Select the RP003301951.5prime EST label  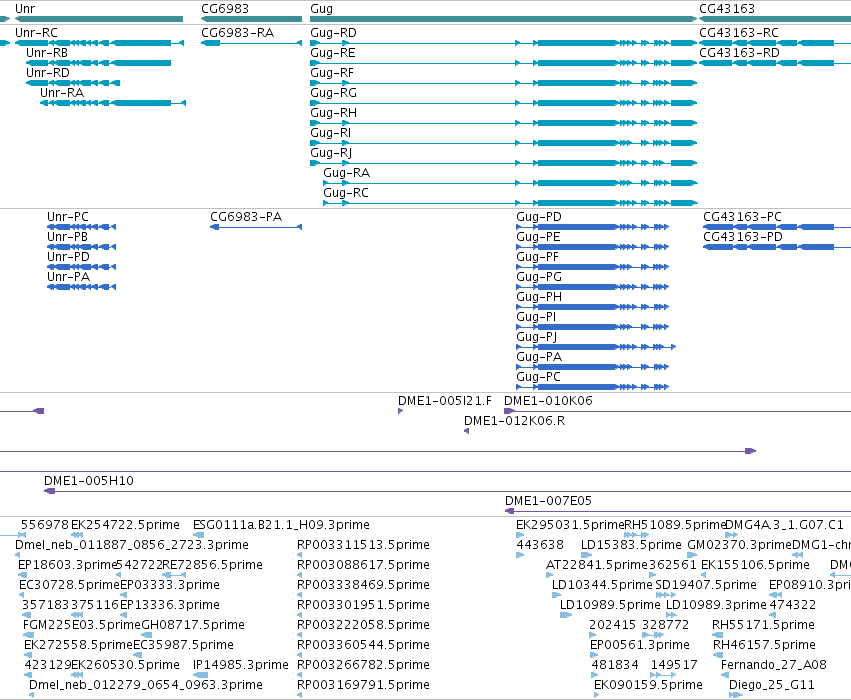tap(363, 606)
